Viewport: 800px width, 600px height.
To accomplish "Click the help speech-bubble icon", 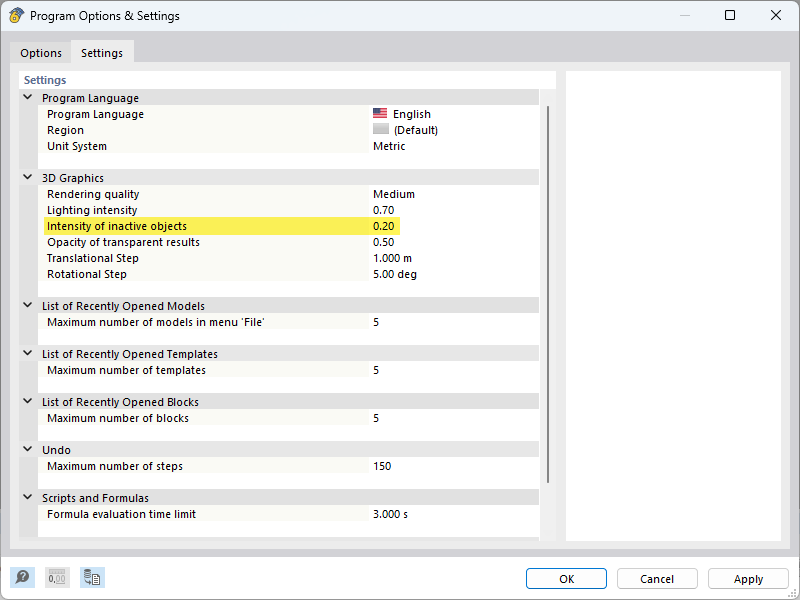I will point(22,578).
